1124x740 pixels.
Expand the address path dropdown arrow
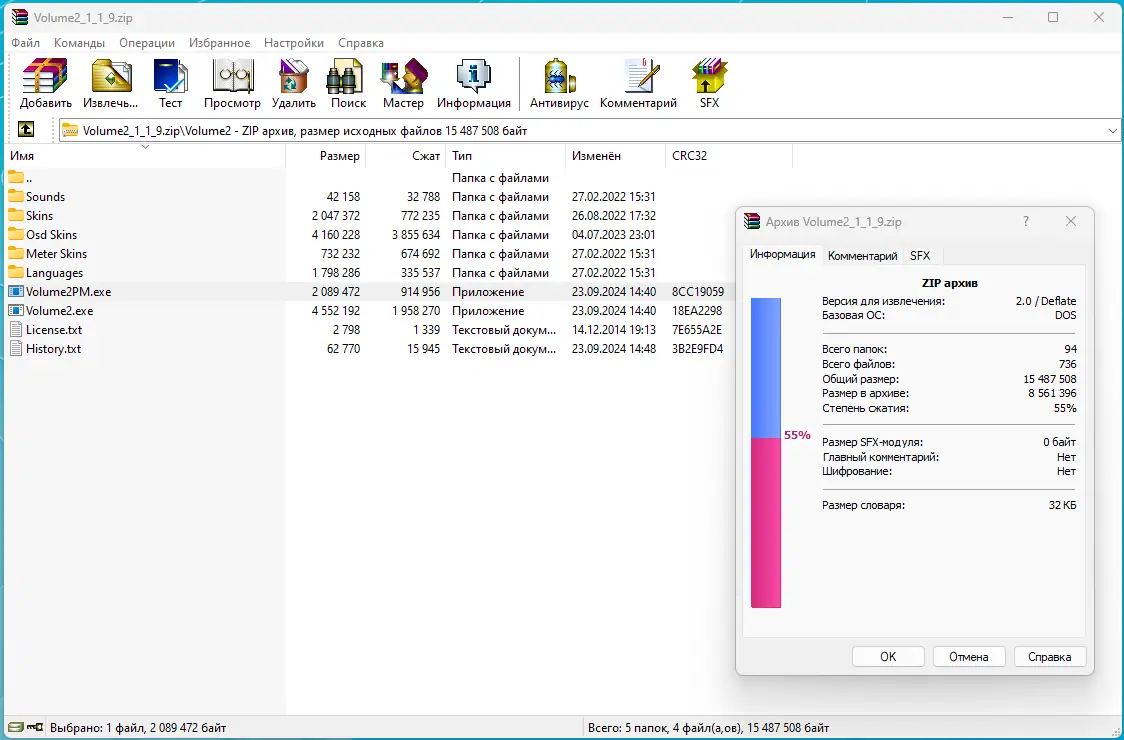pos(1112,131)
